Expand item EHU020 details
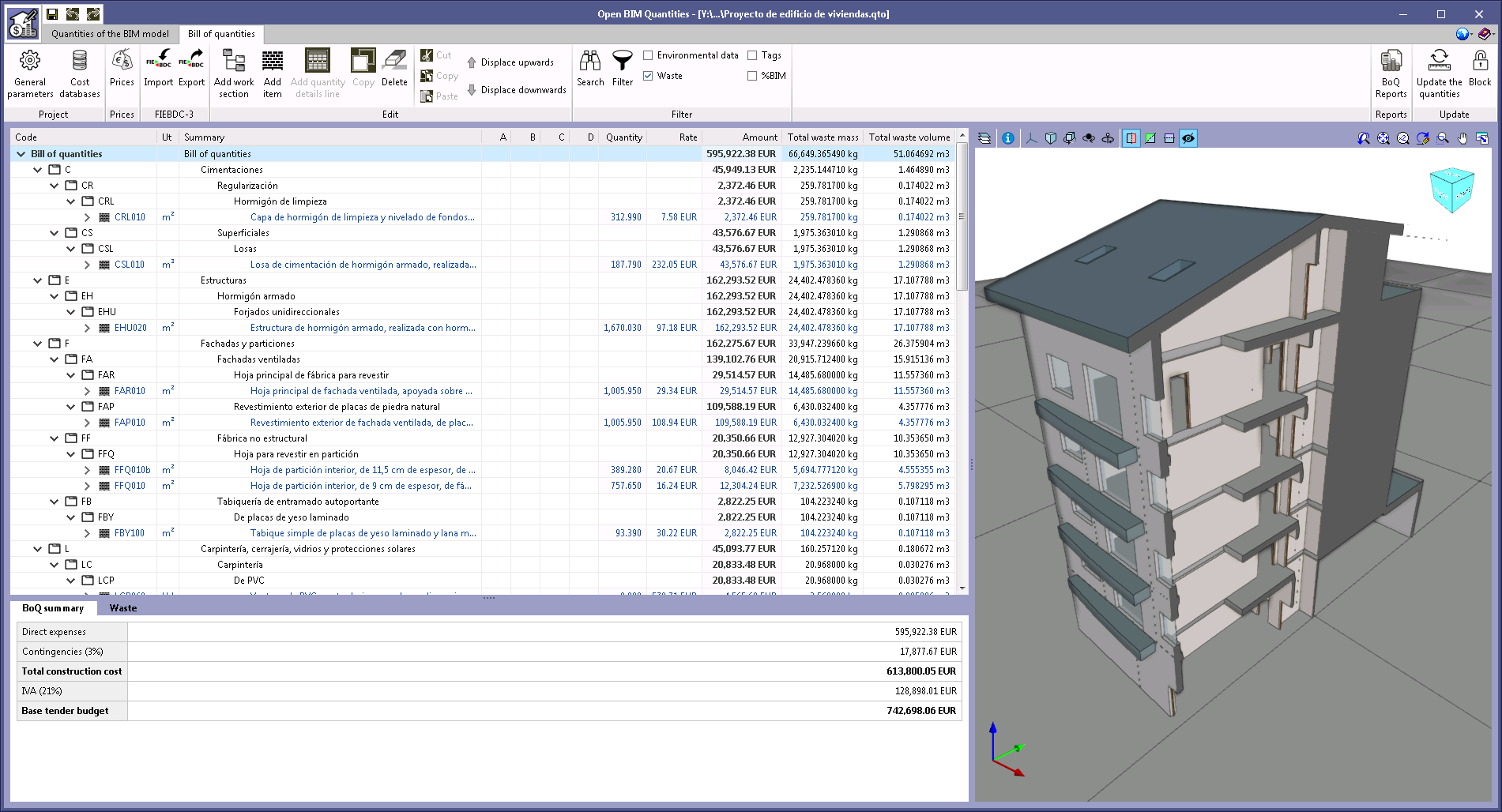 point(87,328)
